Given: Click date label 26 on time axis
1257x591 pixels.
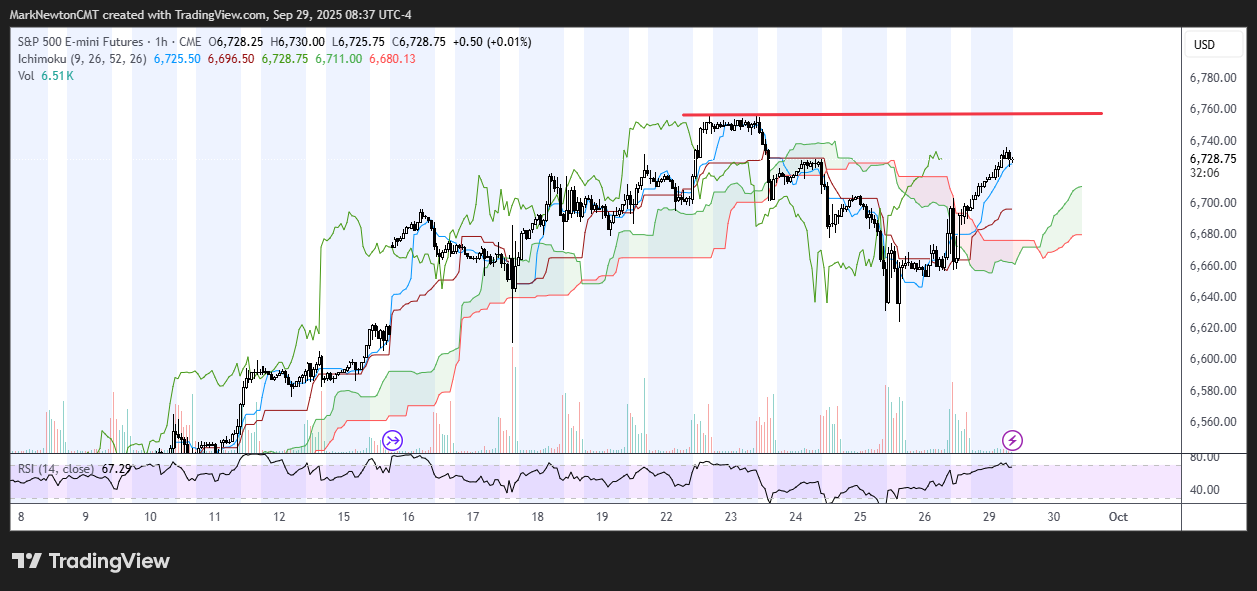Looking at the screenshot, I should point(925,517).
